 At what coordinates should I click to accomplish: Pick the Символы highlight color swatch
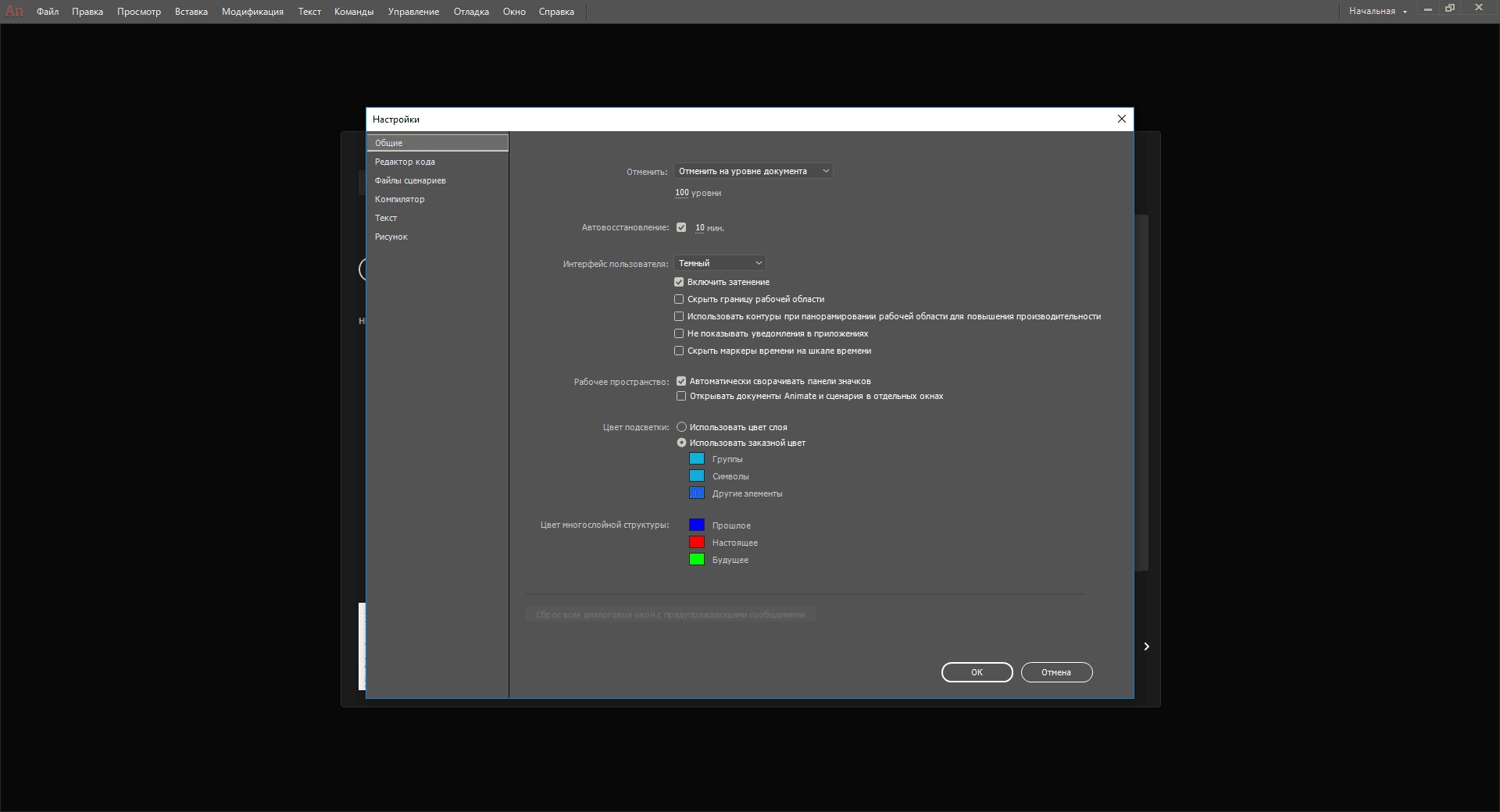(697, 476)
